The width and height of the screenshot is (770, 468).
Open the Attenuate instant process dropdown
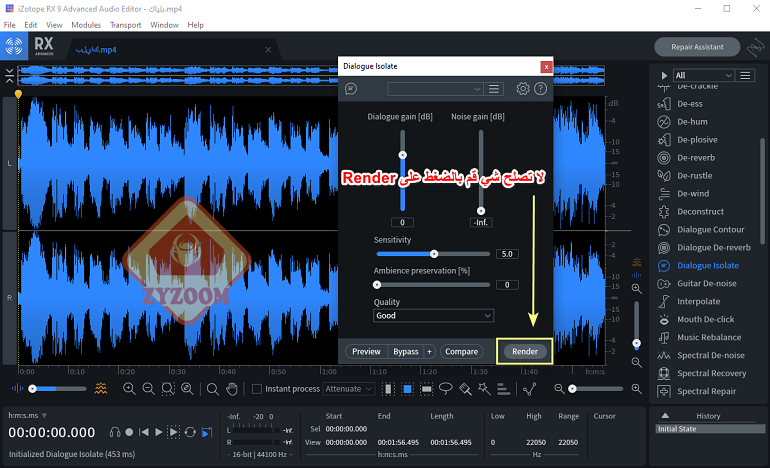[349, 389]
